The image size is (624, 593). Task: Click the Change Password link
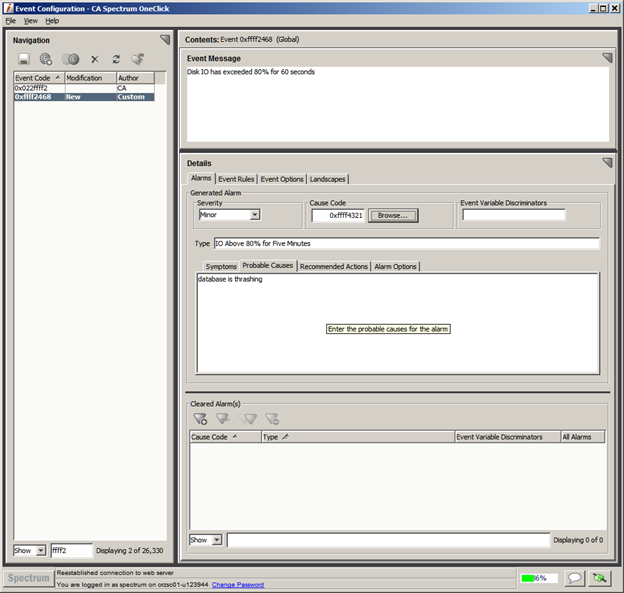[x=238, y=585]
